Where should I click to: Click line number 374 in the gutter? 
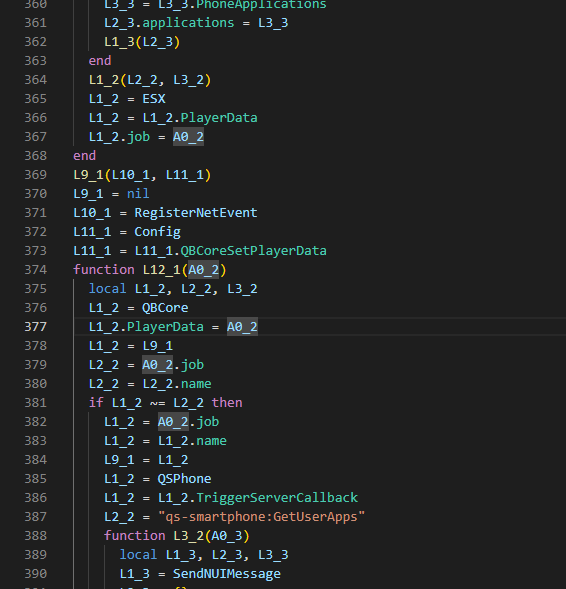36,269
